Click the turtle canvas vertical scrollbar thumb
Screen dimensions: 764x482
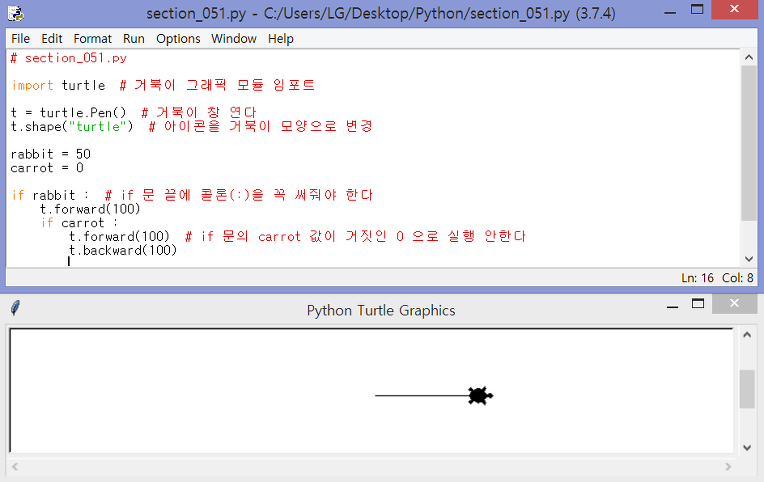coord(747,389)
